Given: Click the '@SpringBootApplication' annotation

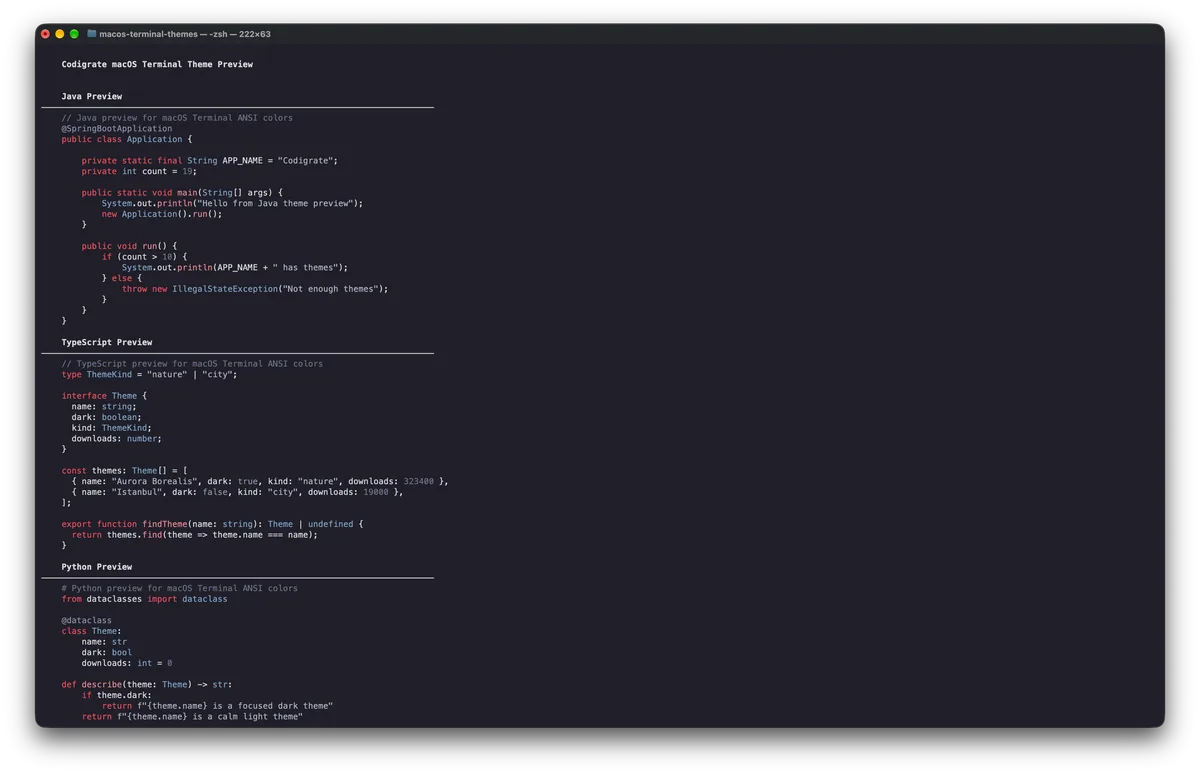Looking at the screenshot, I should pos(117,128).
